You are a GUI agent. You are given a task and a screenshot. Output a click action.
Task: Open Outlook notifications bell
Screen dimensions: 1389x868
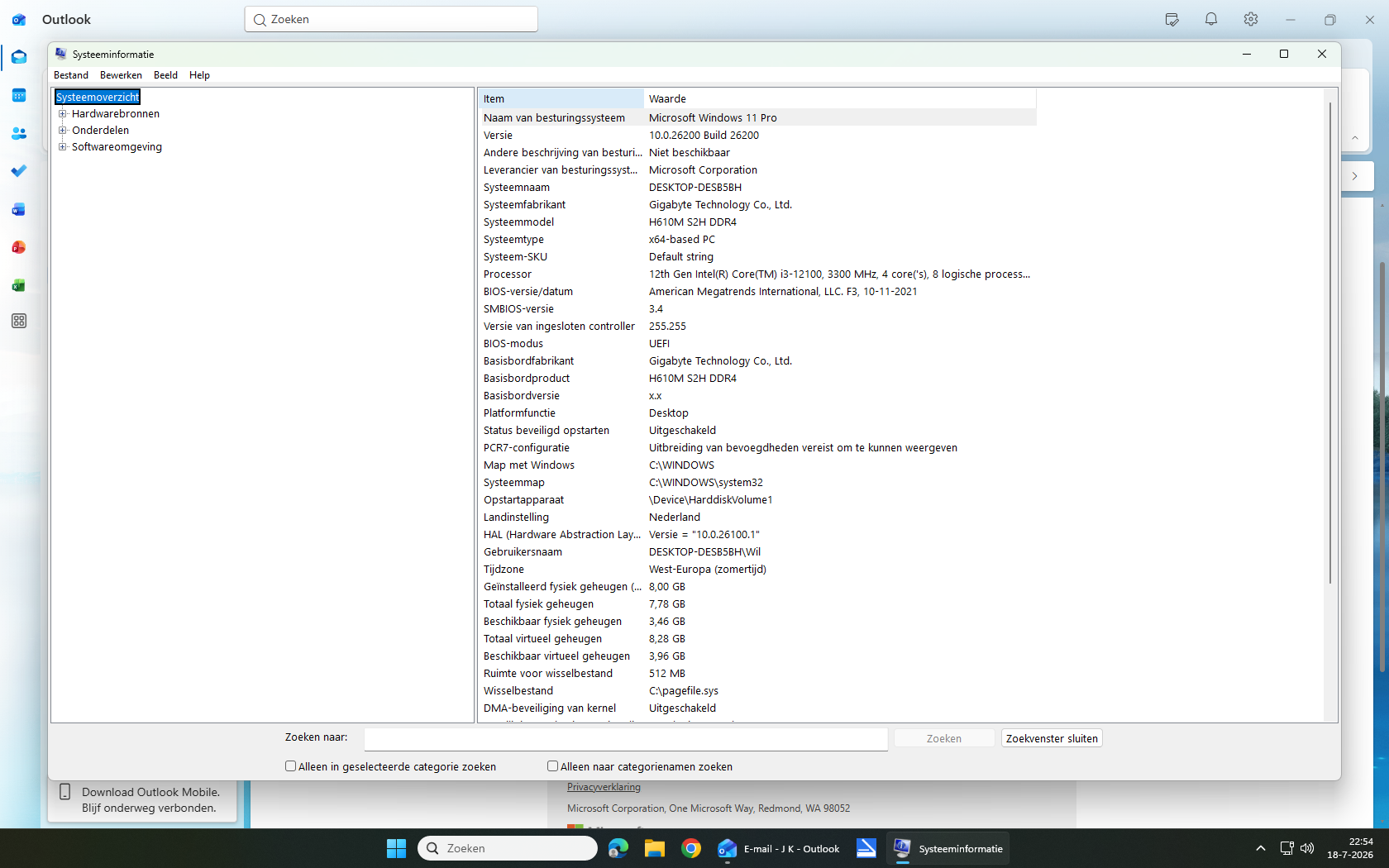tap(1211, 19)
